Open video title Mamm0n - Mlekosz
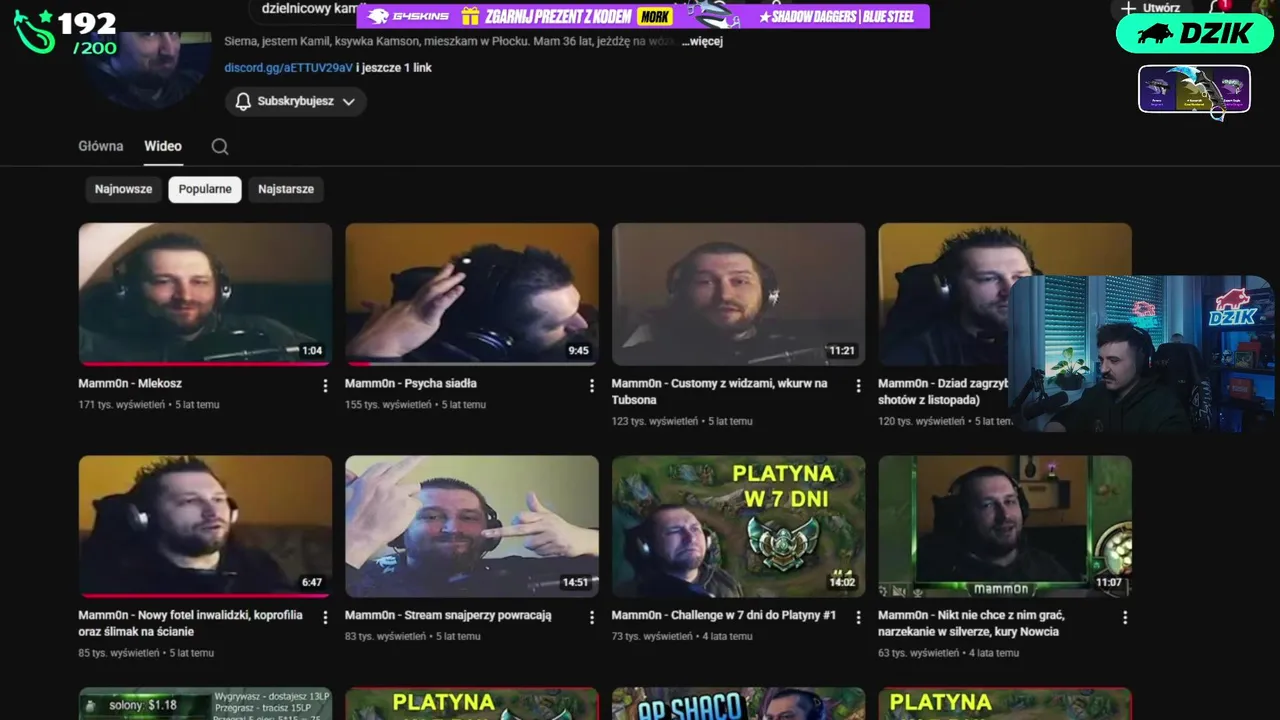The width and height of the screenshot is (1280, 720). pos(130,383)
